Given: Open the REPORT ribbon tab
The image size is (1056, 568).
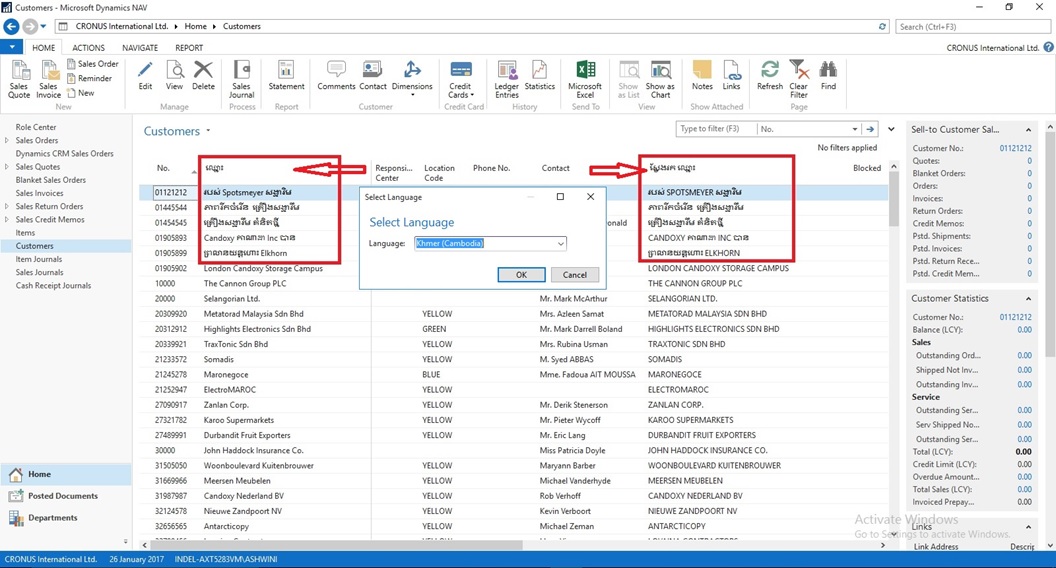Looking at the screenshot, I should click(x=189, y=47).
